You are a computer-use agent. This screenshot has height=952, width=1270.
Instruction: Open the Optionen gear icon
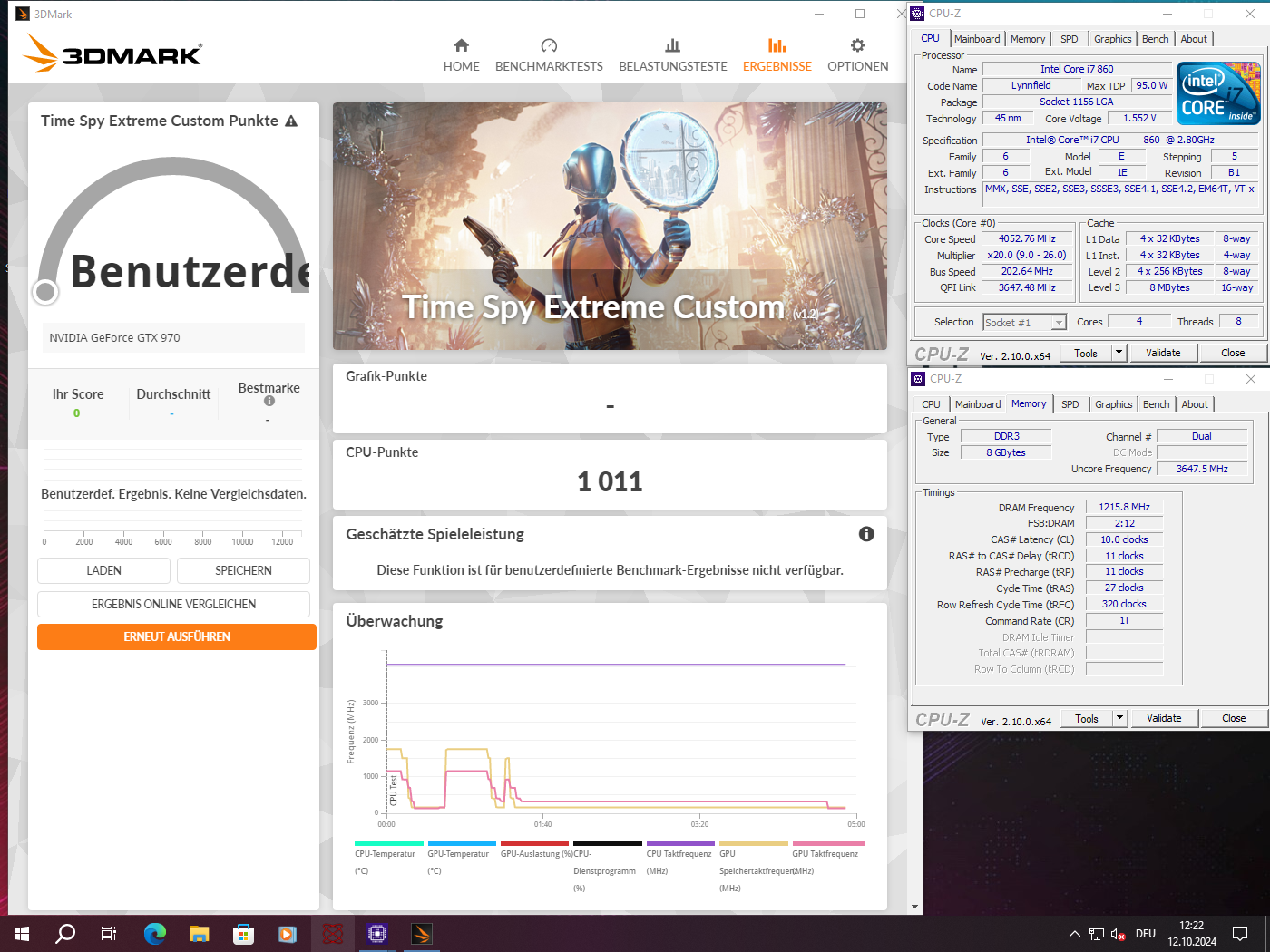[x=857, y=45]
